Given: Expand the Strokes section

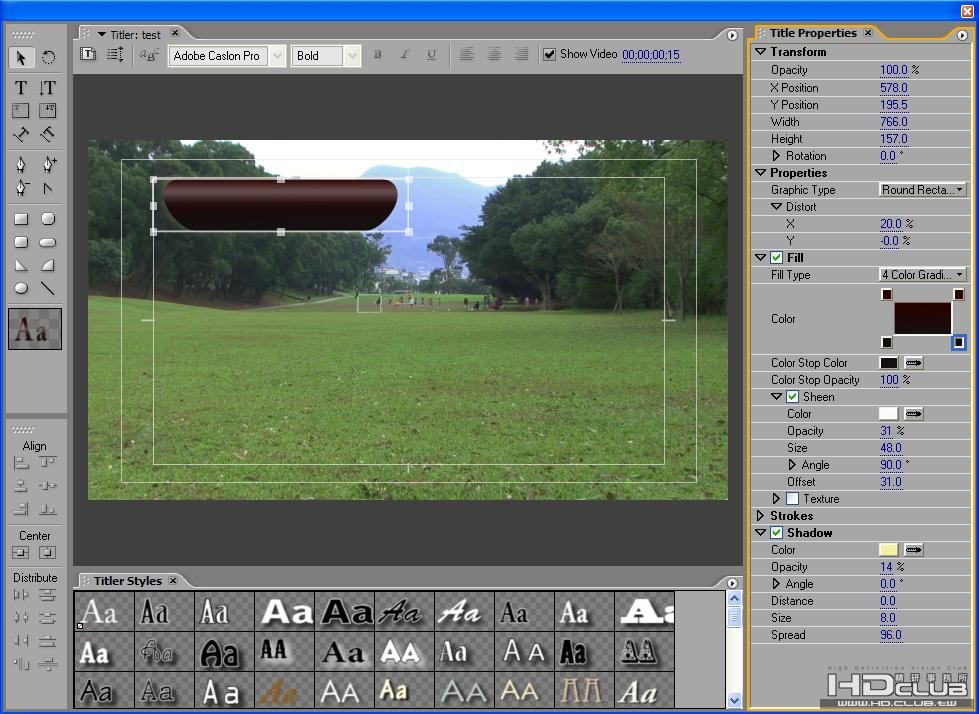Looking at the screenshot, I should (x=761, y=516).
